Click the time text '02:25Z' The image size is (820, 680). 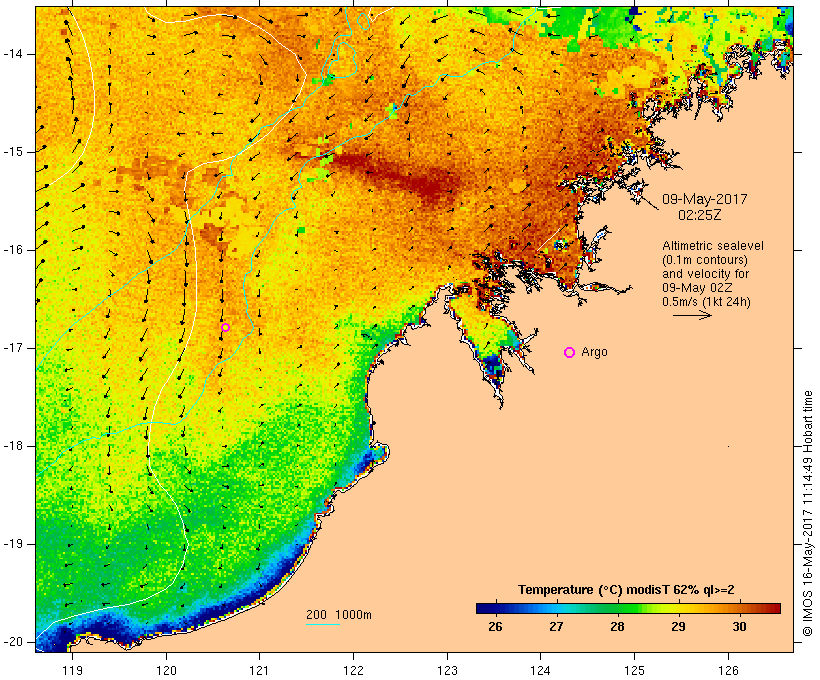pyautogui.click(x=700, y=215)
